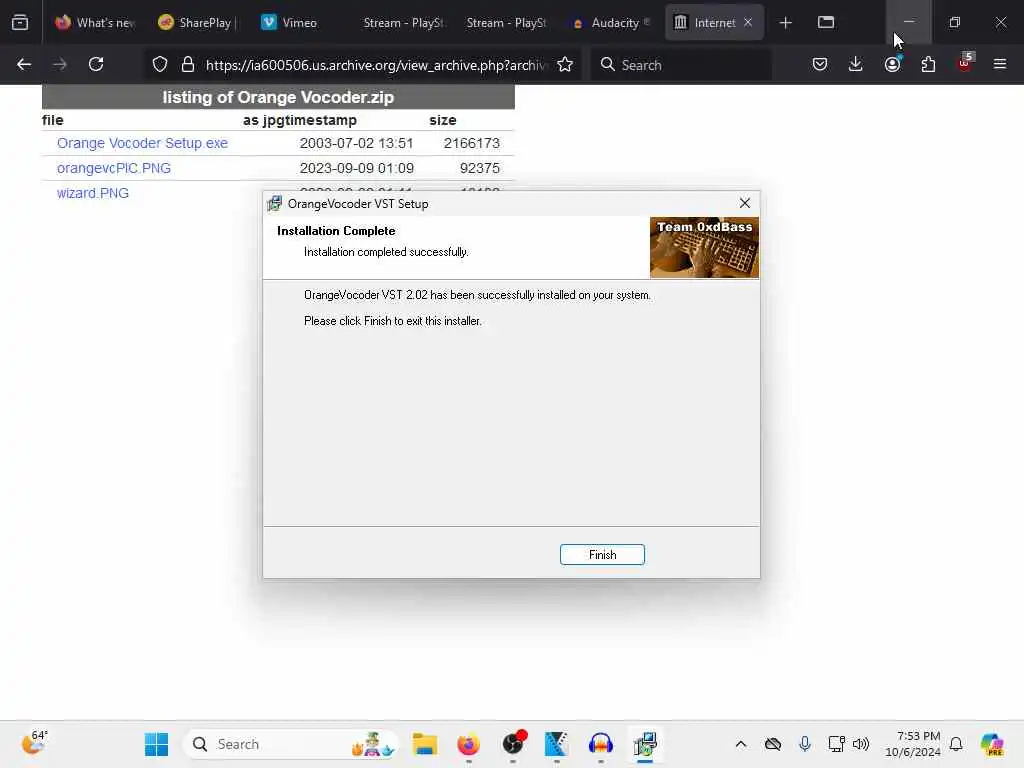Open network display tray icon
1024x768 pixels.
[x=836, y=744]
